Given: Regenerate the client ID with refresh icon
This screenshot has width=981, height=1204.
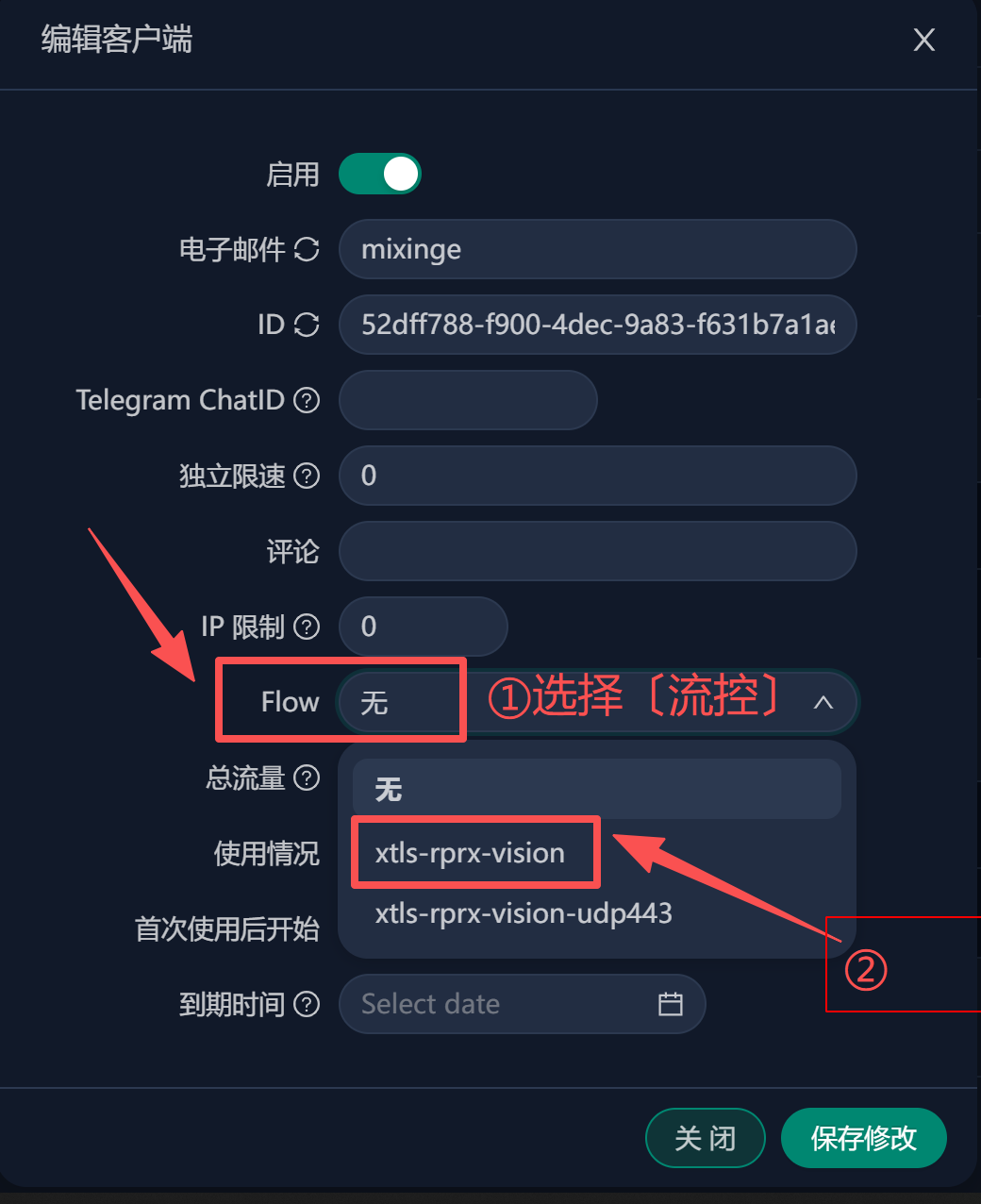Looking at the screenshot, I should 307,325.
